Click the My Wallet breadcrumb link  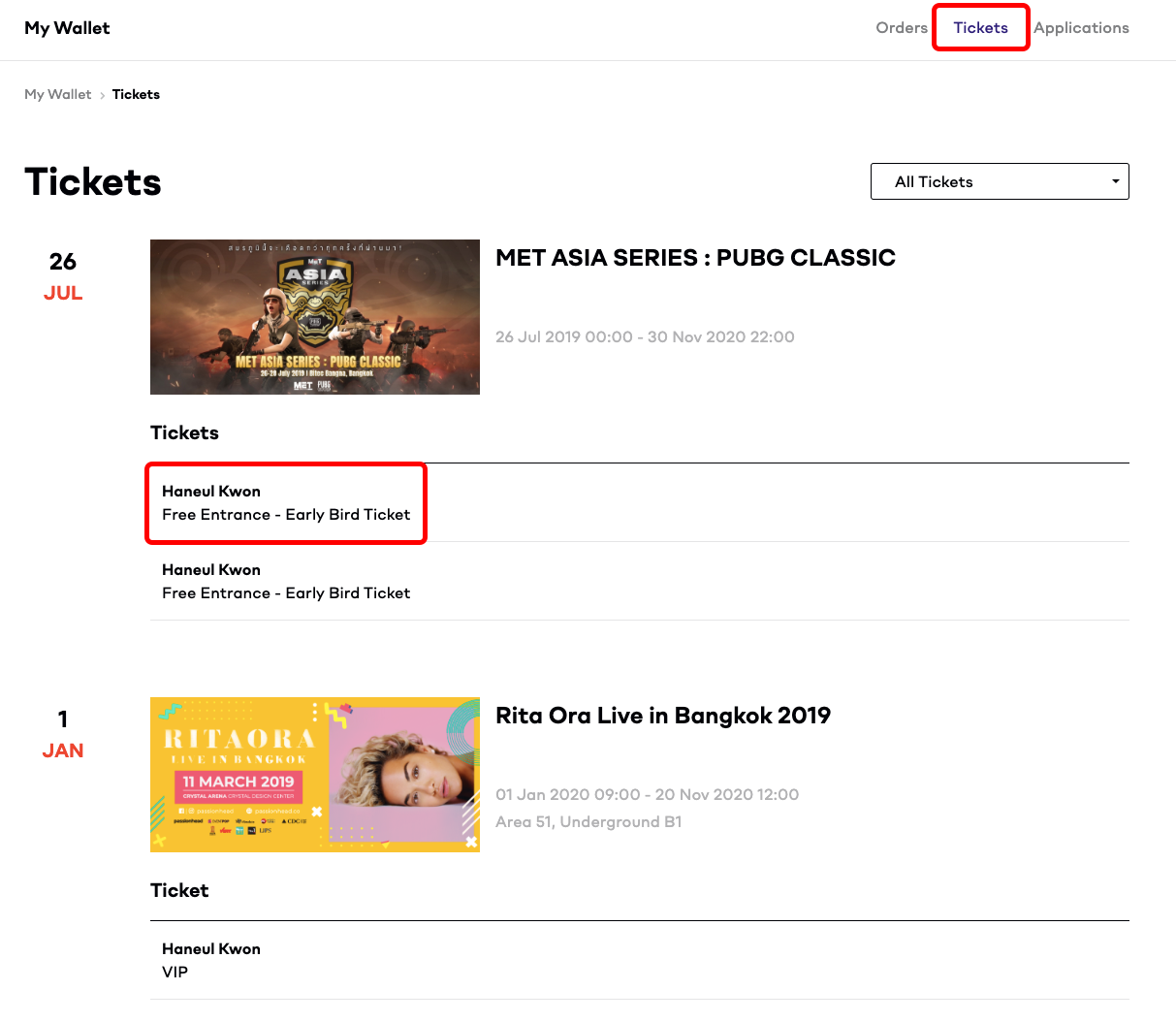(x=57, y=94)
